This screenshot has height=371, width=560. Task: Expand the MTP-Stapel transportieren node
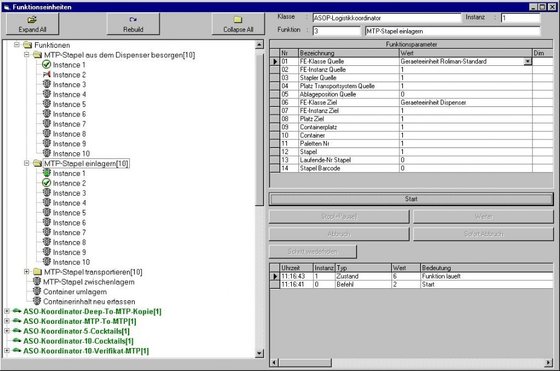tap(27, 272)
